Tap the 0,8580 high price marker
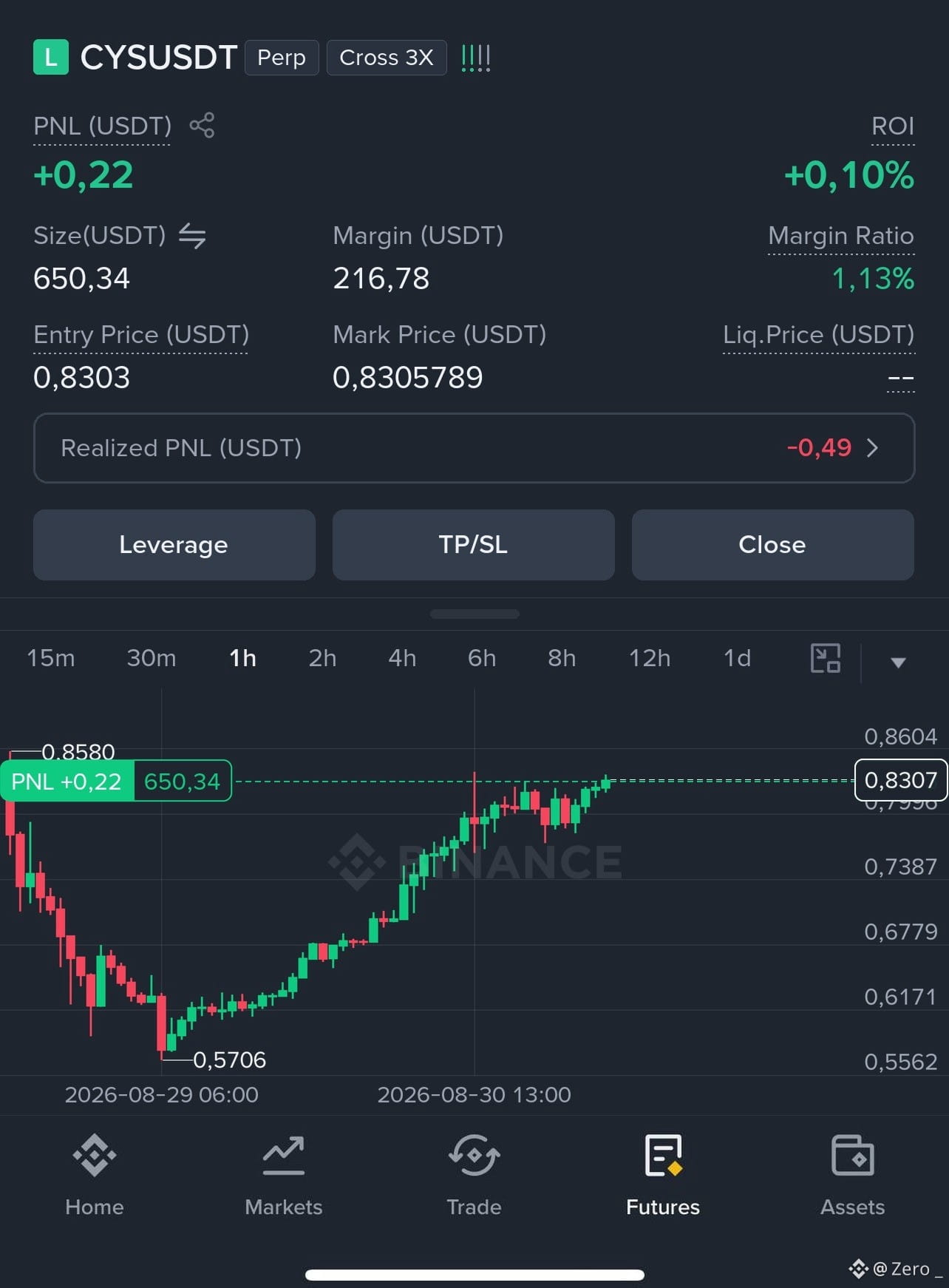The height and width of the screenshot is (1288, 949). 78,752
